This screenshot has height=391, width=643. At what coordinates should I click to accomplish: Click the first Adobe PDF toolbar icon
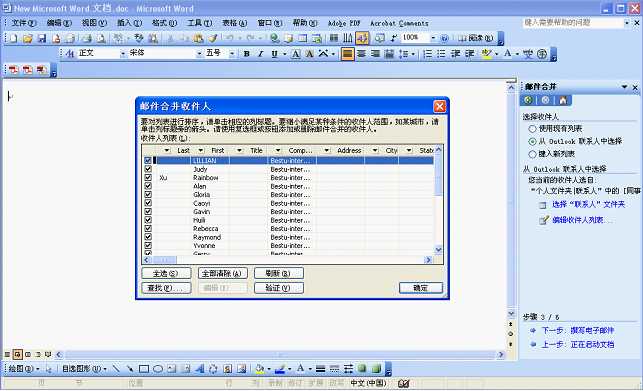pyautogui.click(x=14, y=70)
